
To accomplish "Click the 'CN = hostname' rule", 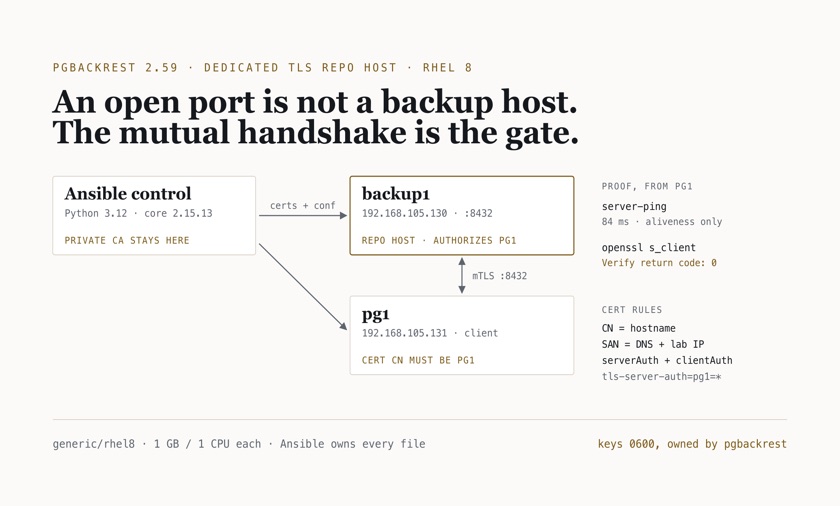I will [x=638, y=328].
